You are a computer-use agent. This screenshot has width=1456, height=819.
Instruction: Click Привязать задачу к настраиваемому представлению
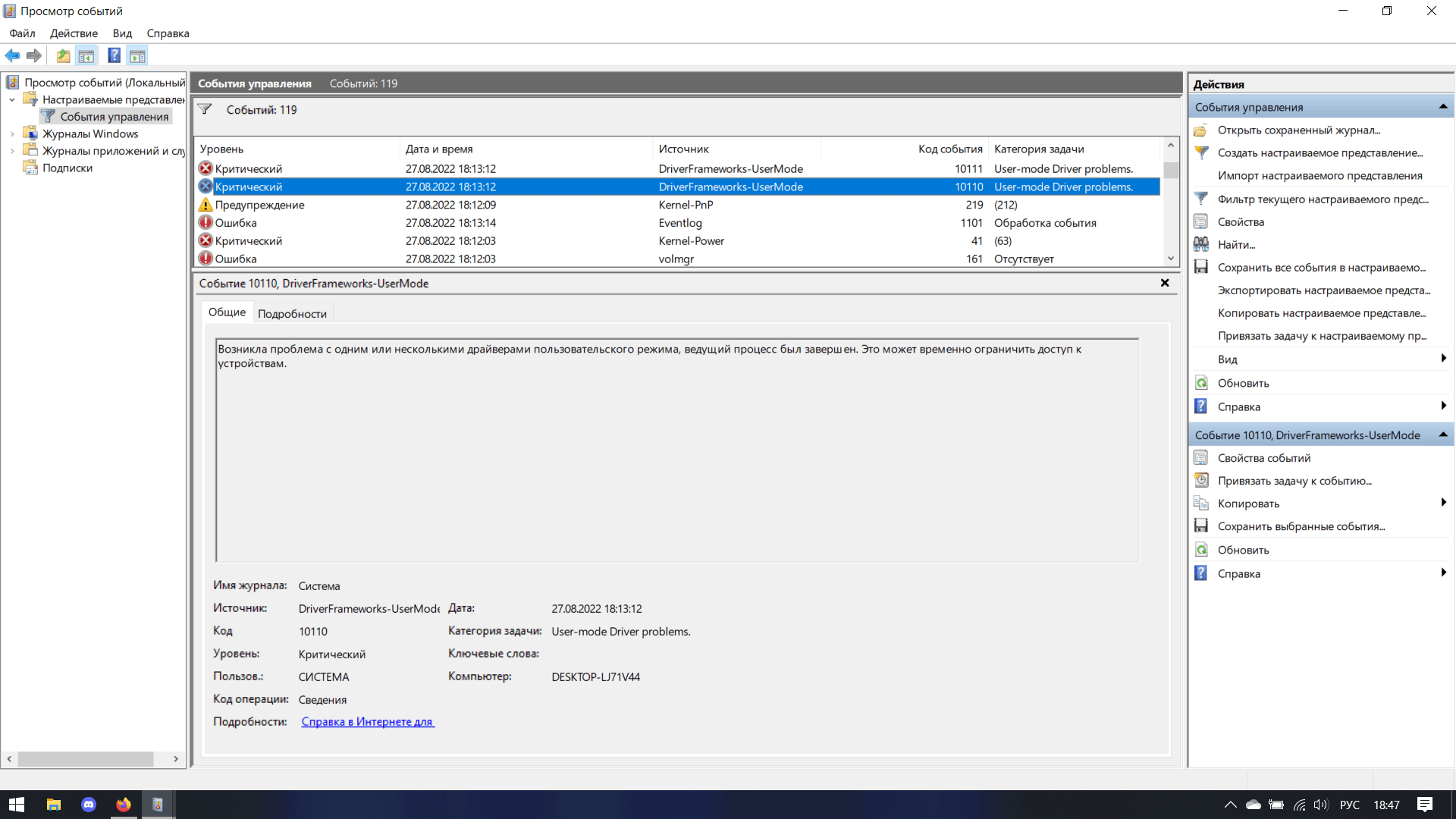(1323, 336)
